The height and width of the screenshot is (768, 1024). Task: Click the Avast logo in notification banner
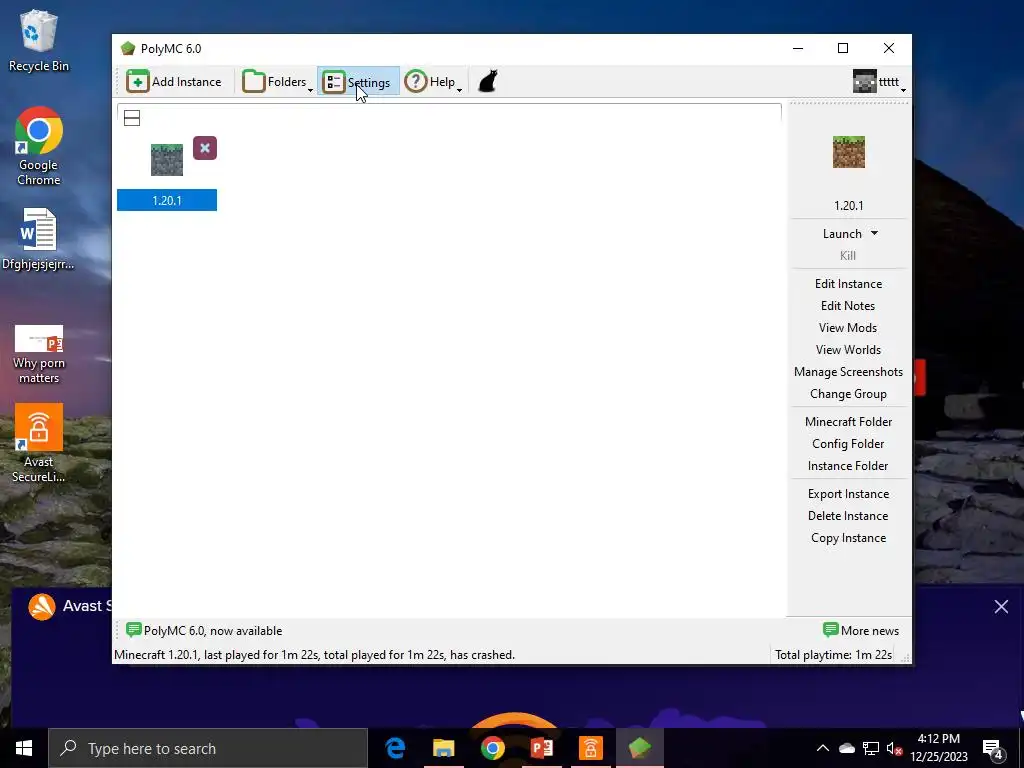click(x=42, y=607)
